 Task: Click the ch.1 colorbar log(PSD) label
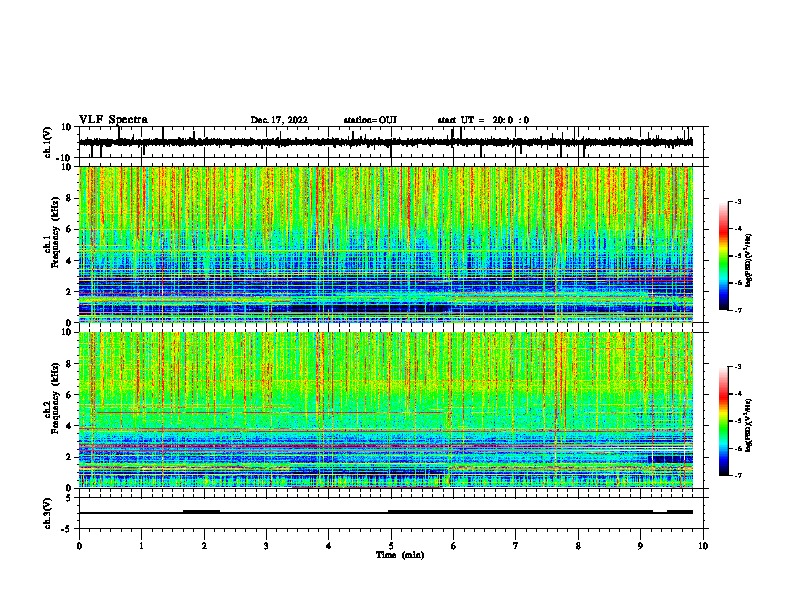(x=749, y=260)
